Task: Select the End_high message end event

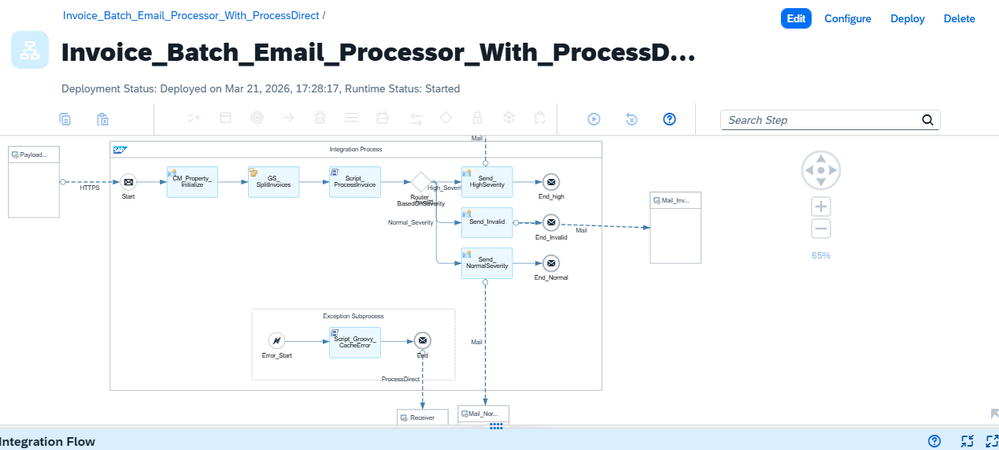Action: pyautogui.click(x=551, y=182)
